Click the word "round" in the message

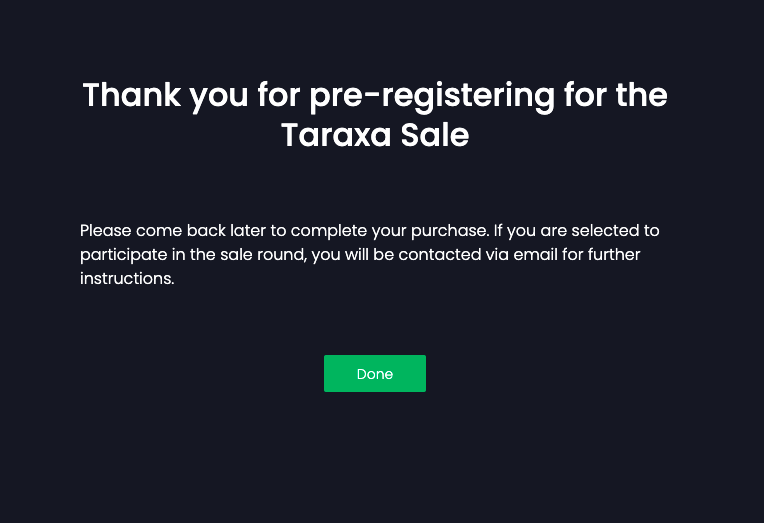coord(282,255)
